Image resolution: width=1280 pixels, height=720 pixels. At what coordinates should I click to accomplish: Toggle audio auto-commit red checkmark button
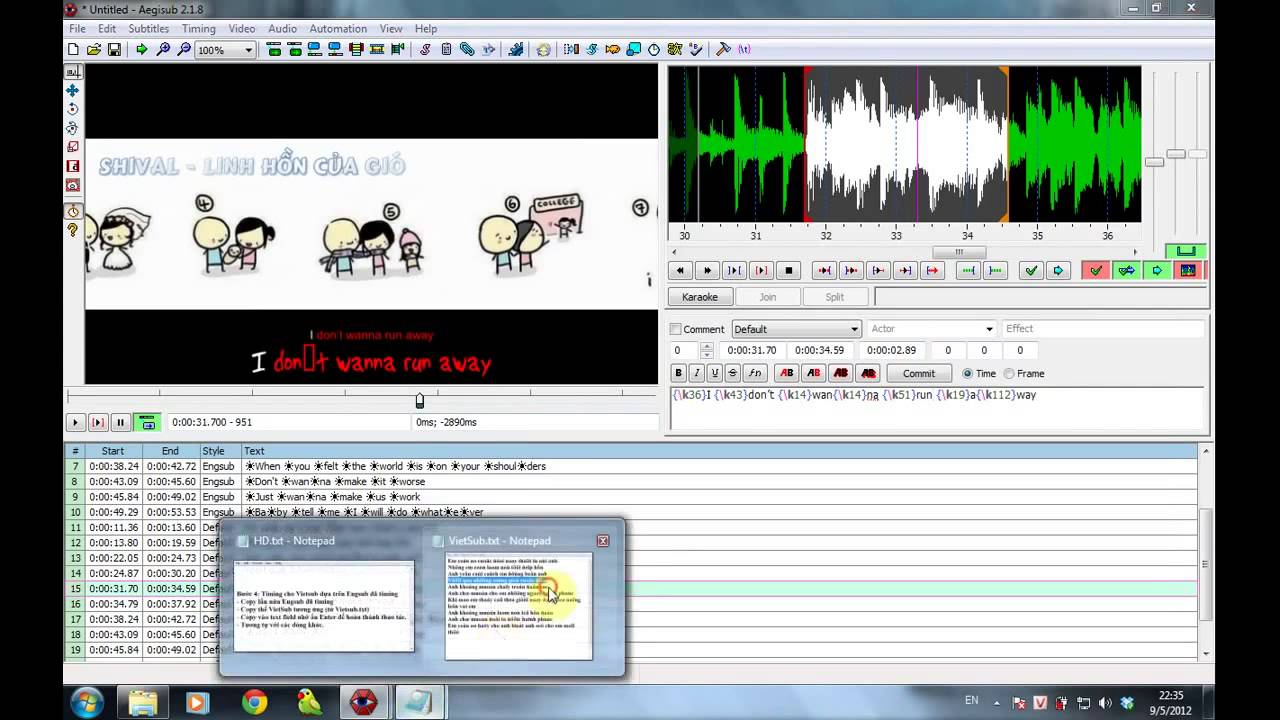pos(1096,271)
